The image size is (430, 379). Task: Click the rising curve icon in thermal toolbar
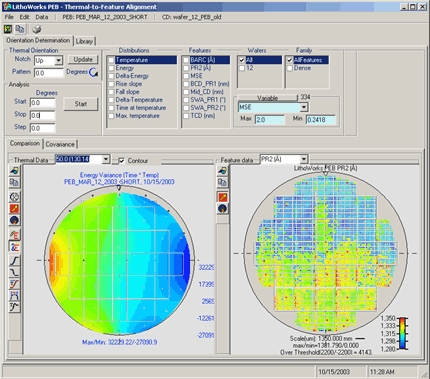pyautogui.click(x=14, y=261)
